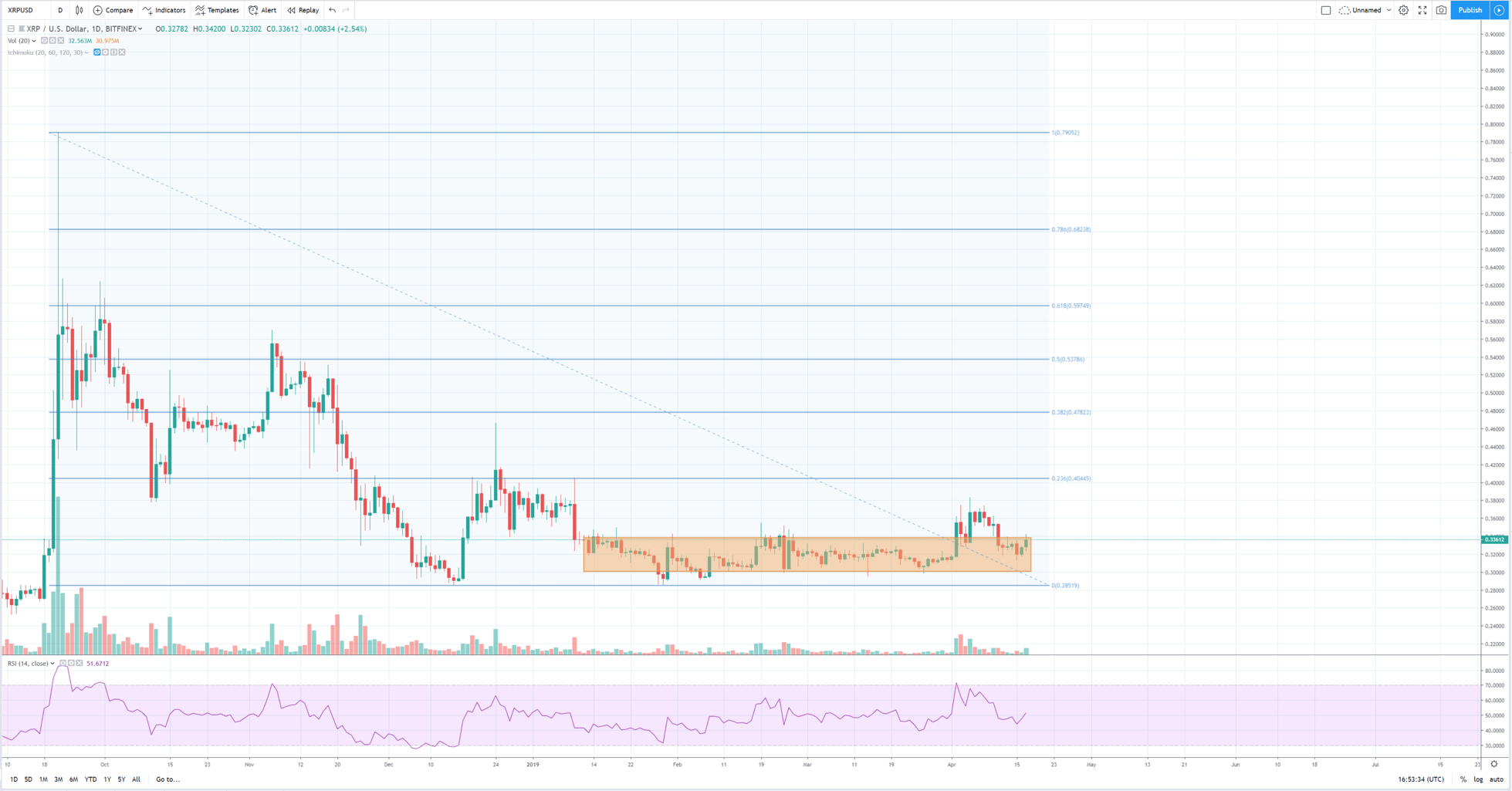
Task: Click the play stream icon beside Publish
Action: (x=1499, y=10)
